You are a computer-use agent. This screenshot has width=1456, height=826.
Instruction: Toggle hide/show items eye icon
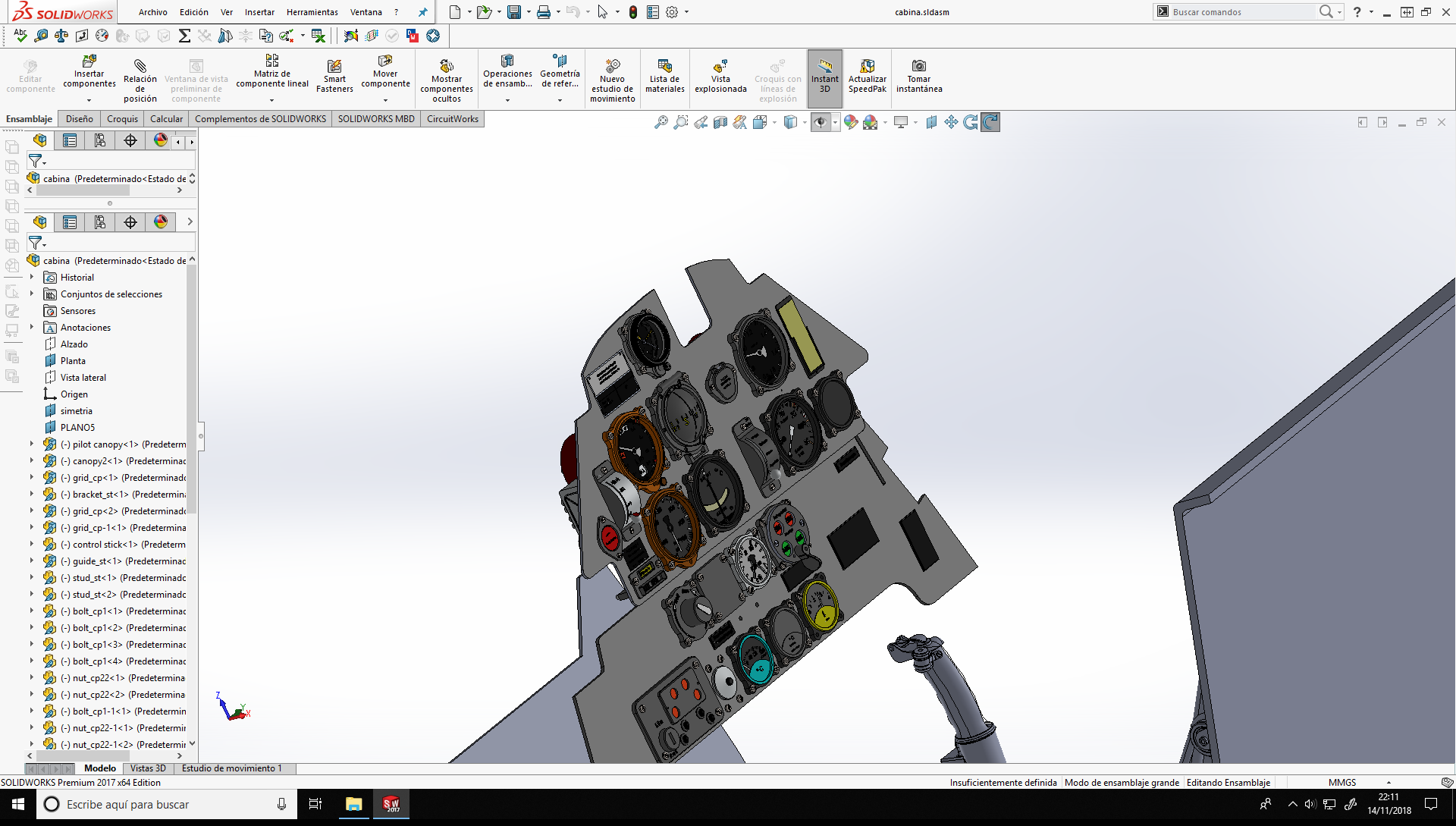tap(821, 122)
